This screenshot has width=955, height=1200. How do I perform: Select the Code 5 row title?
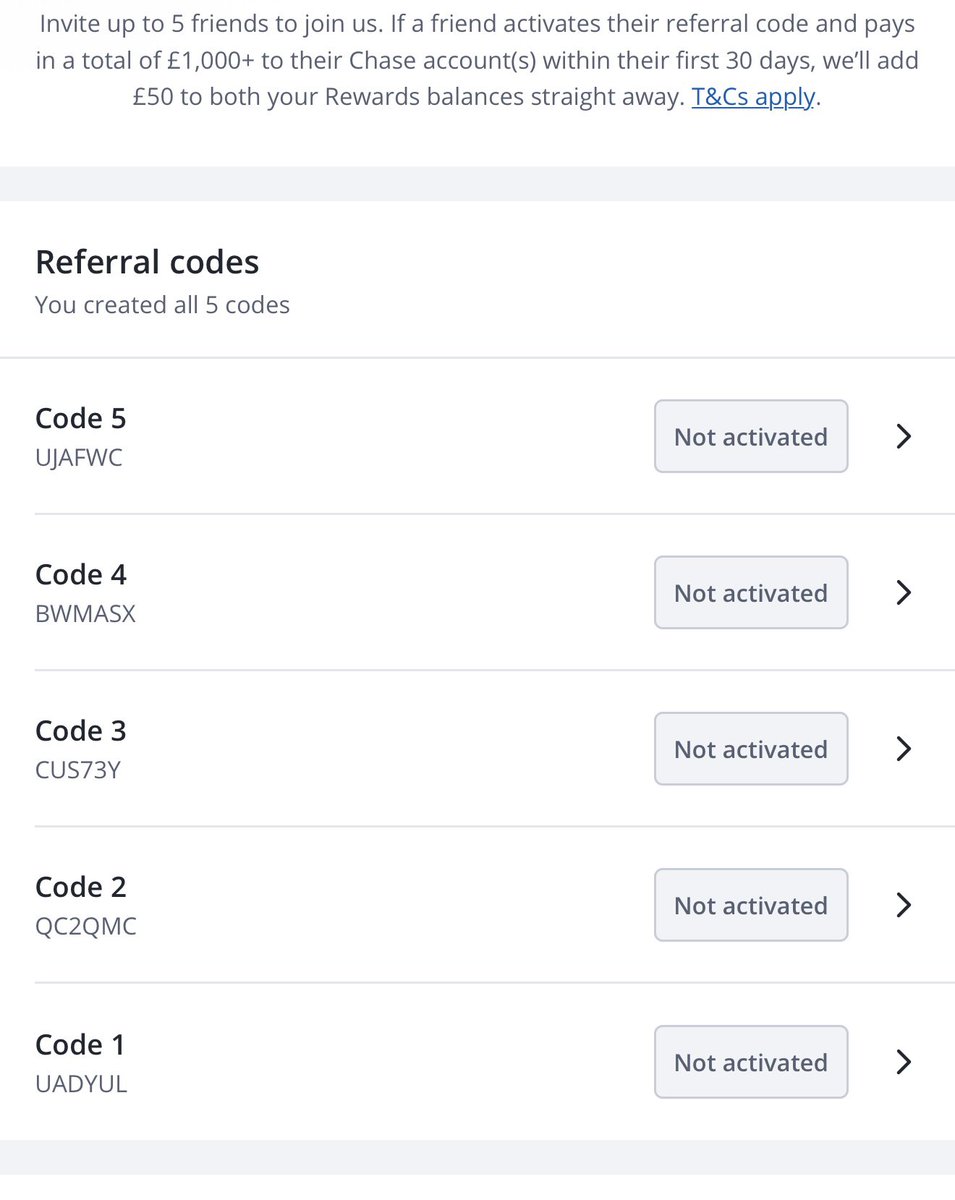click(81, 418)
